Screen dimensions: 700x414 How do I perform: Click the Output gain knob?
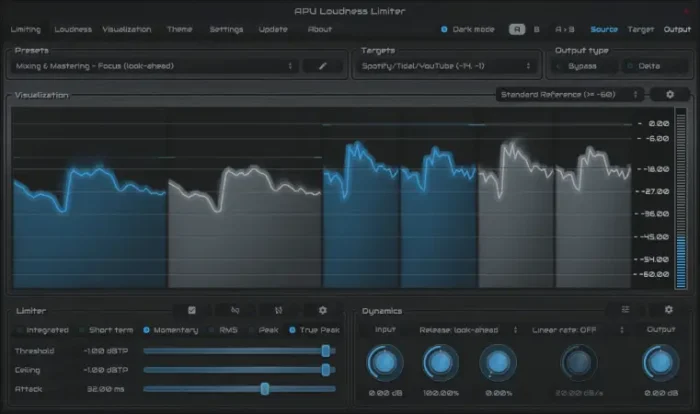(x=657, y=361)
